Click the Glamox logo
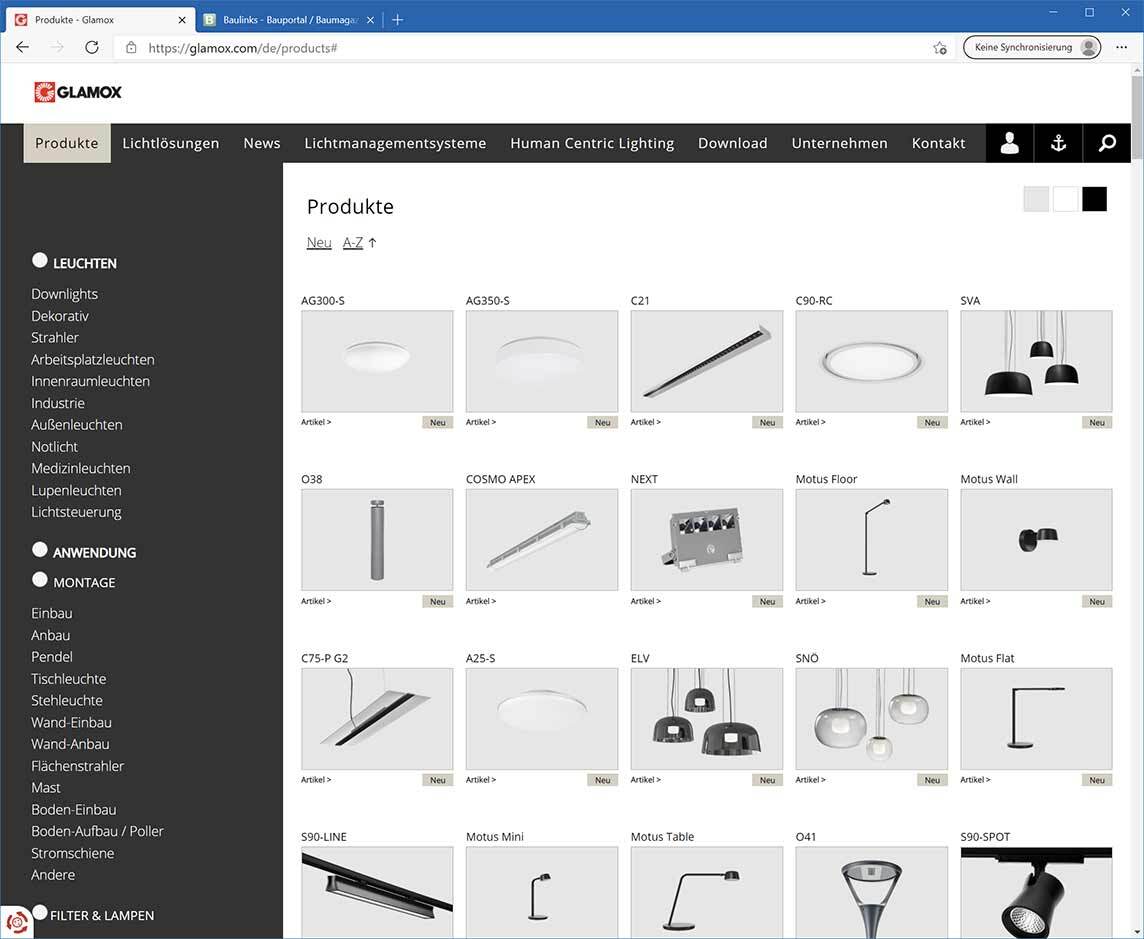1144x939 pixels. [78, 92]
